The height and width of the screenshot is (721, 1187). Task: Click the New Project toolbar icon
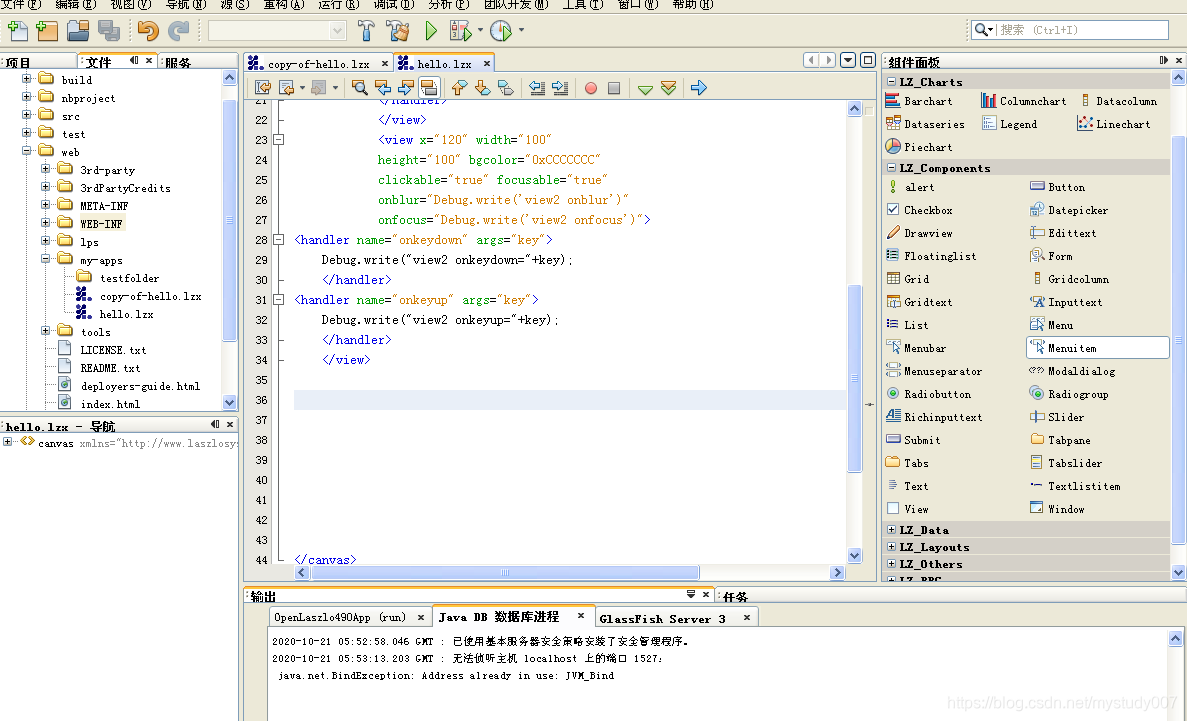click(x=47, y=30)
